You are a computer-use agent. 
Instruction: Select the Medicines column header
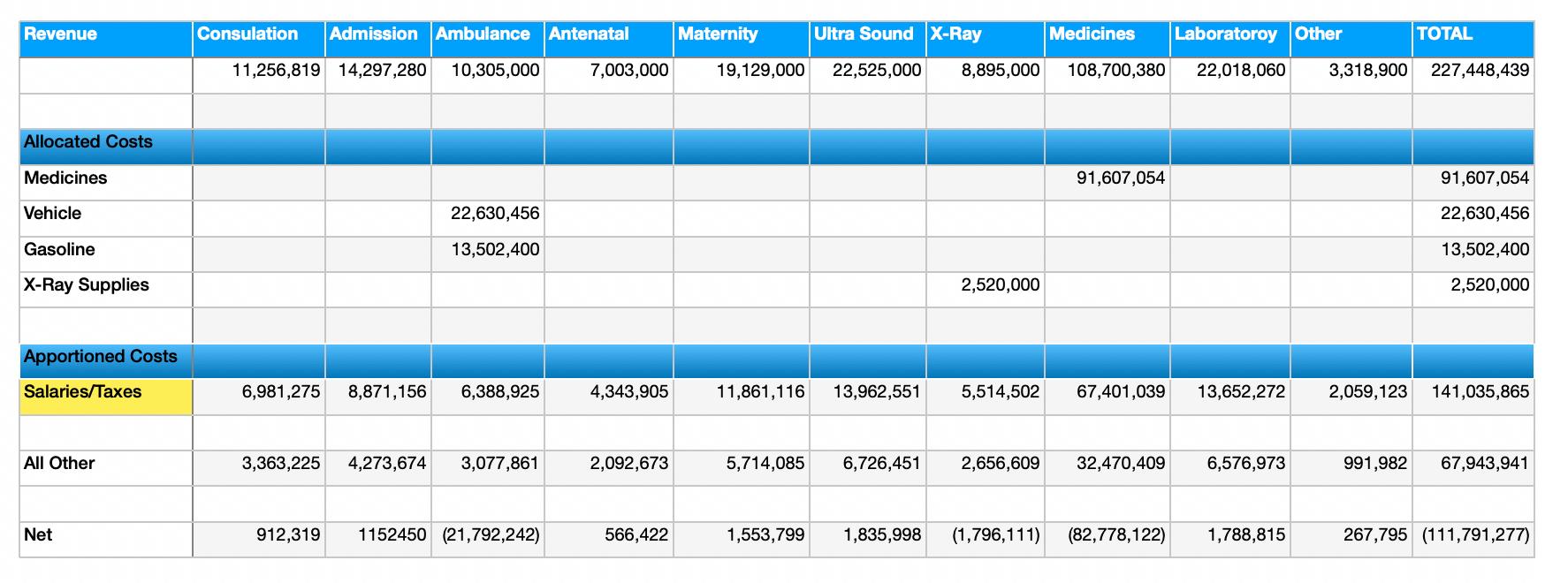1107,40
